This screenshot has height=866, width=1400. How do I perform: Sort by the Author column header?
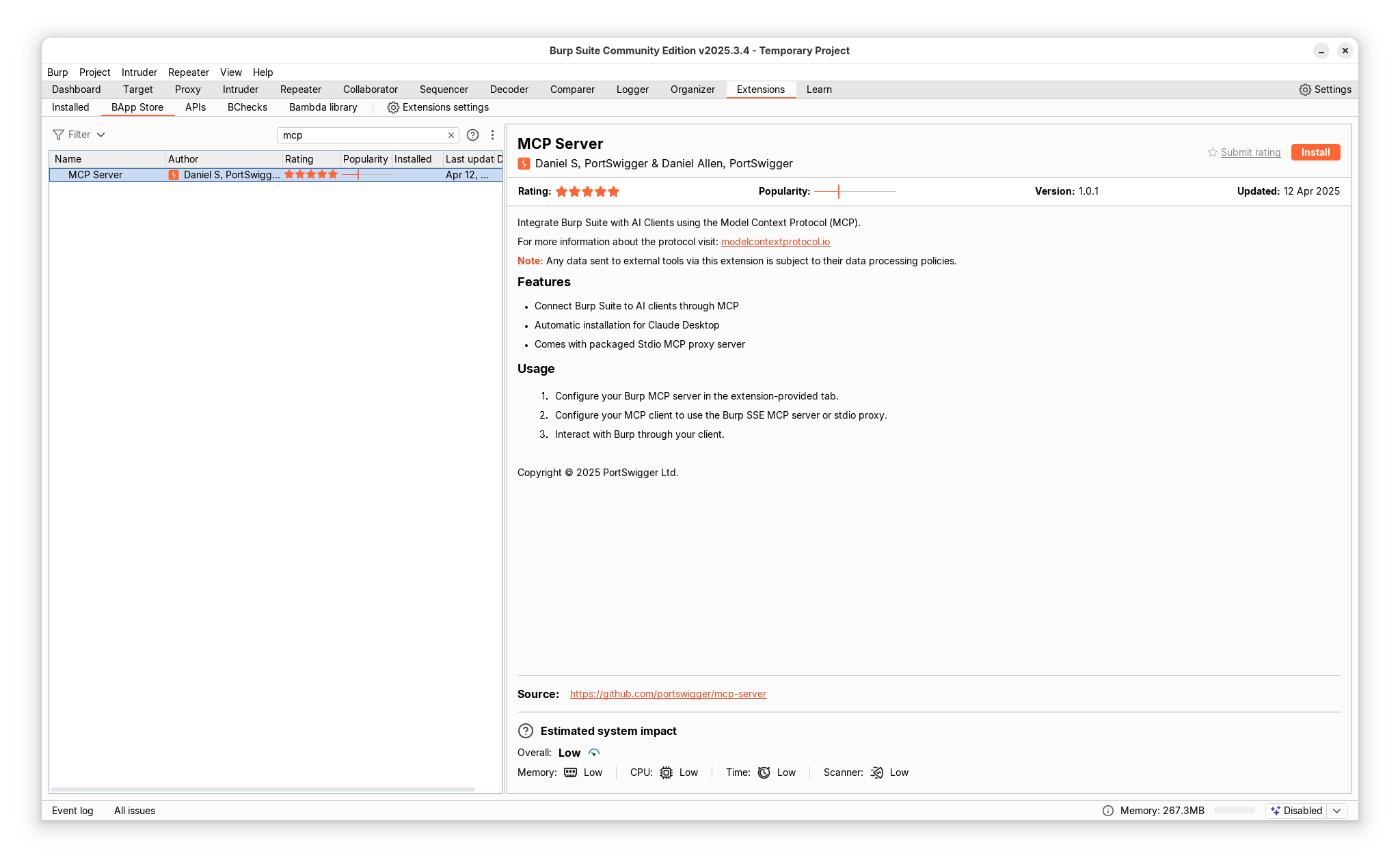click(224, 159)
